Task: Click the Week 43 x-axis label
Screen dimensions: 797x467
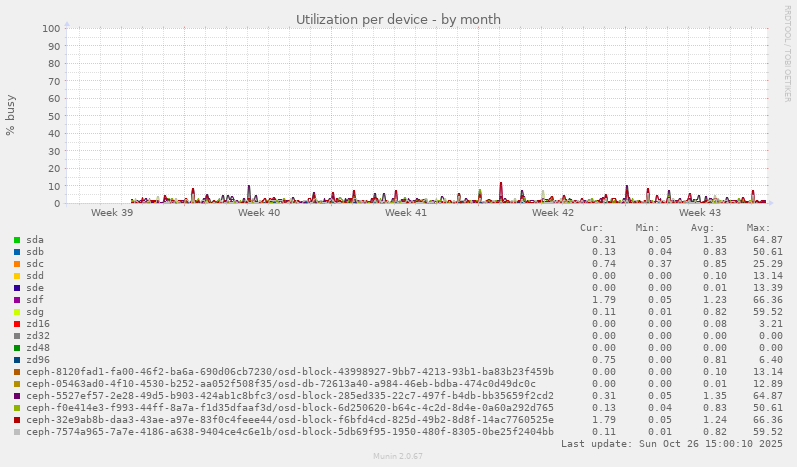Action: pyautogui.click(x=700, y=213)
